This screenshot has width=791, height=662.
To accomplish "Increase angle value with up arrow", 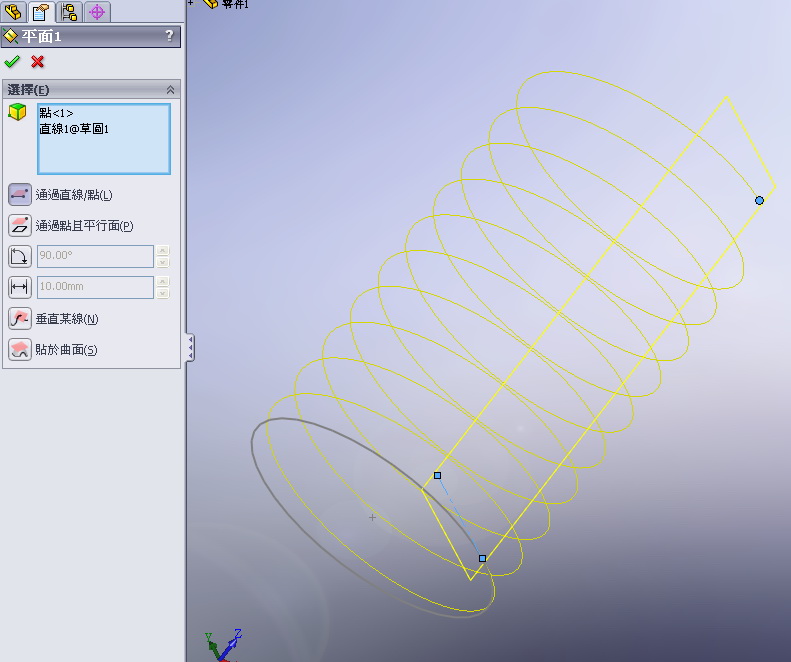I will click(x=162, y=250).
